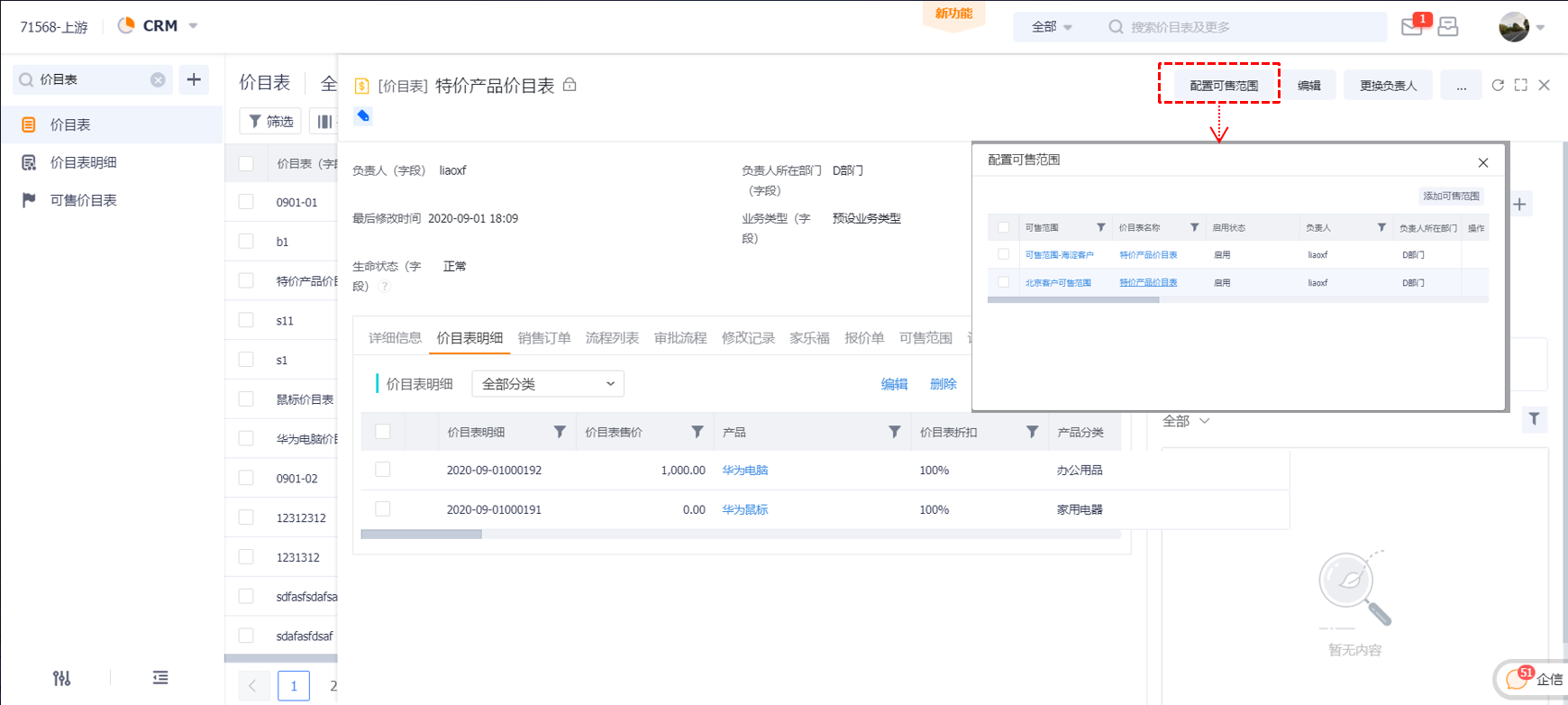This screenshot has height=705, width=1568.
Task: Click the blue tag icon under title
Action: pos(363,115)
